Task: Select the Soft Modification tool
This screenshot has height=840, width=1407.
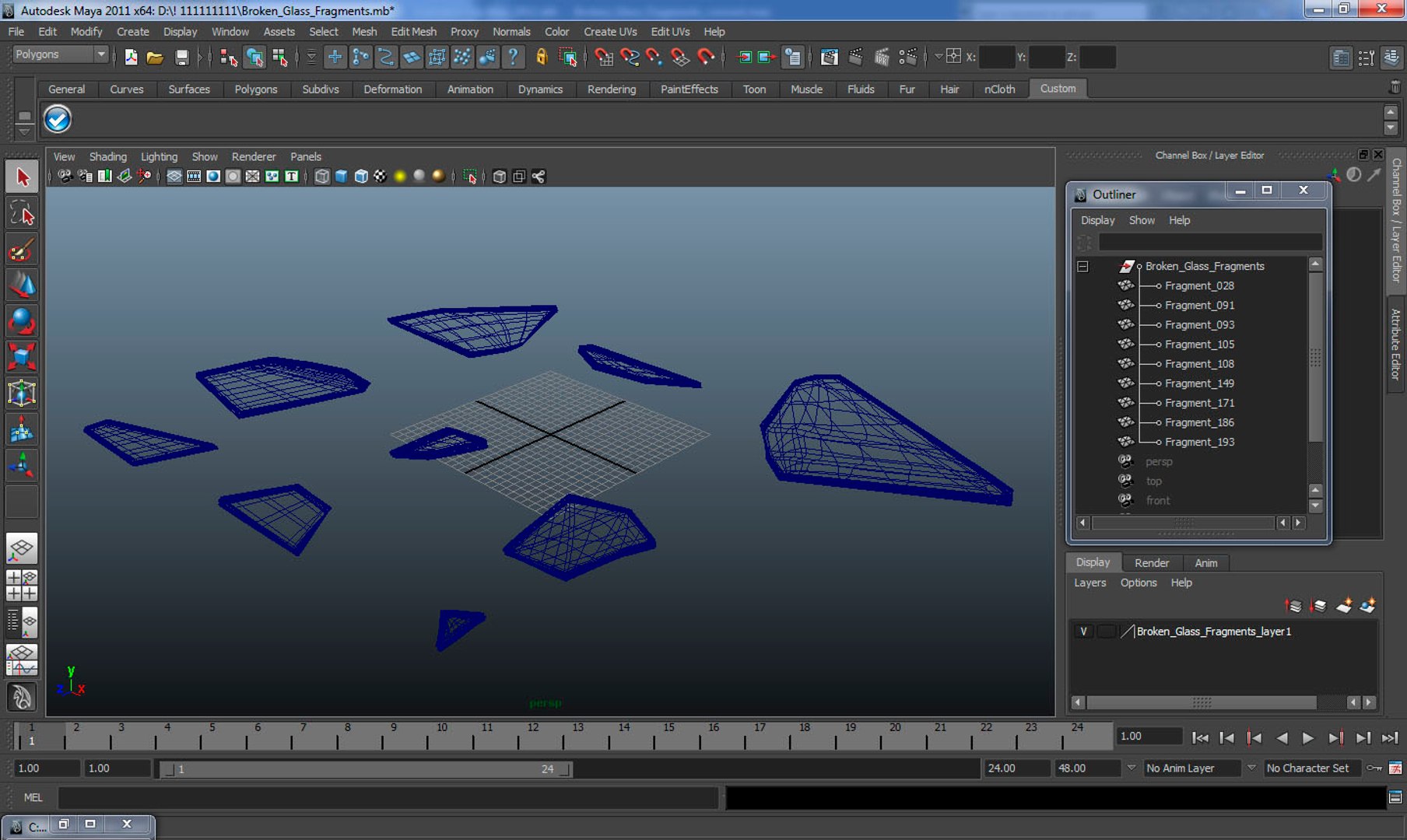Action: click(x=22, y=429)
